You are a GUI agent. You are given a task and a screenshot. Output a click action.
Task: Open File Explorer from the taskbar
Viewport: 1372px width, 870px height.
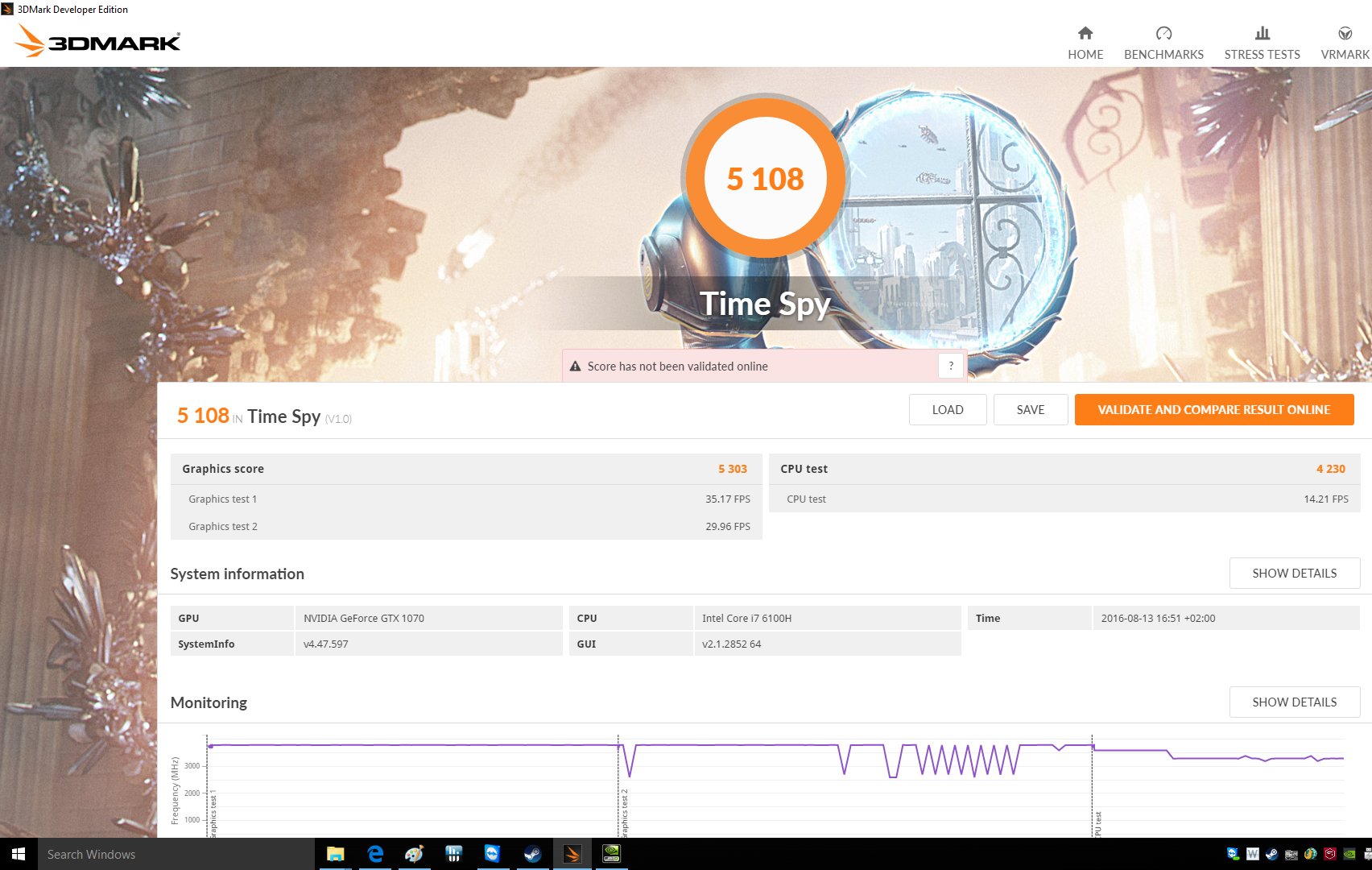tap(335, 854)
